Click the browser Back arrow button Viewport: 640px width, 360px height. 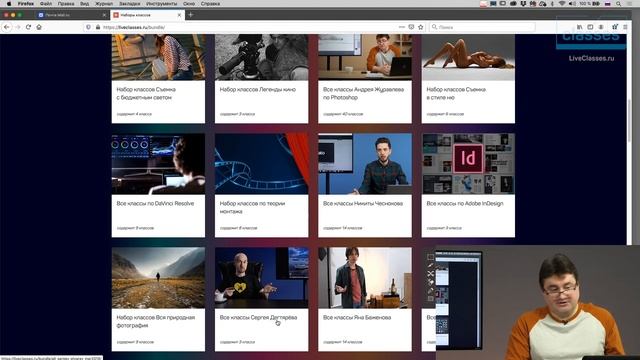tap(7, 27)
